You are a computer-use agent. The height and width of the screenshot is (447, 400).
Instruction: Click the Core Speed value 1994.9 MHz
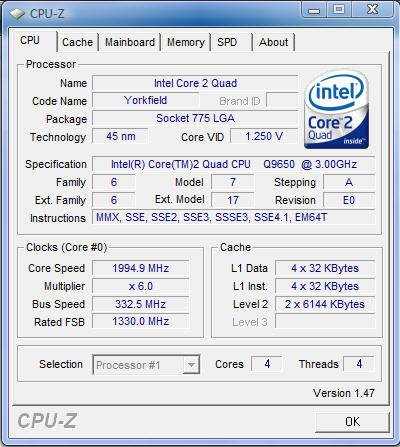141,268
